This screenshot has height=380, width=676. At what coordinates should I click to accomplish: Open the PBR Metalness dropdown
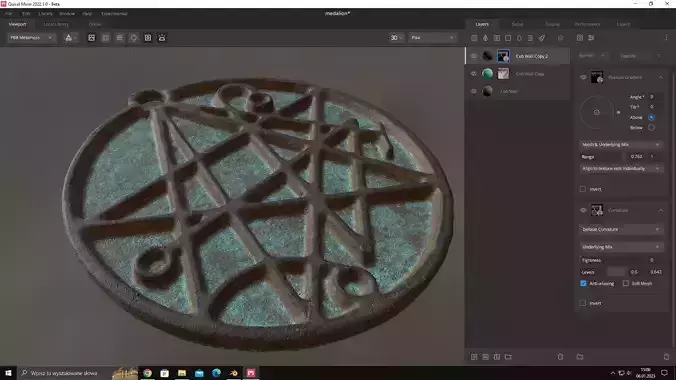(31, 38)
